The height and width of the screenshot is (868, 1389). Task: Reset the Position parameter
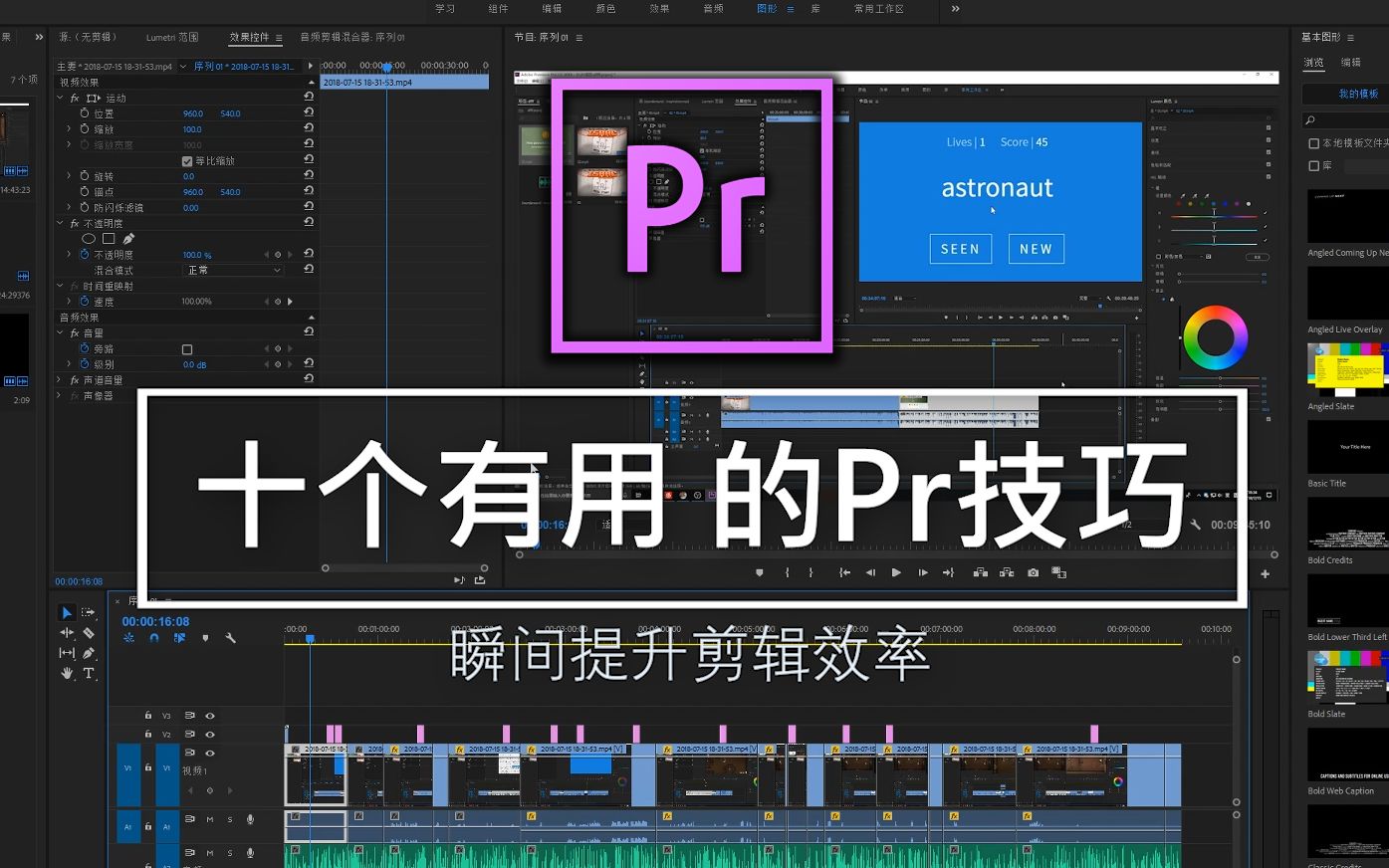[309, 112]
